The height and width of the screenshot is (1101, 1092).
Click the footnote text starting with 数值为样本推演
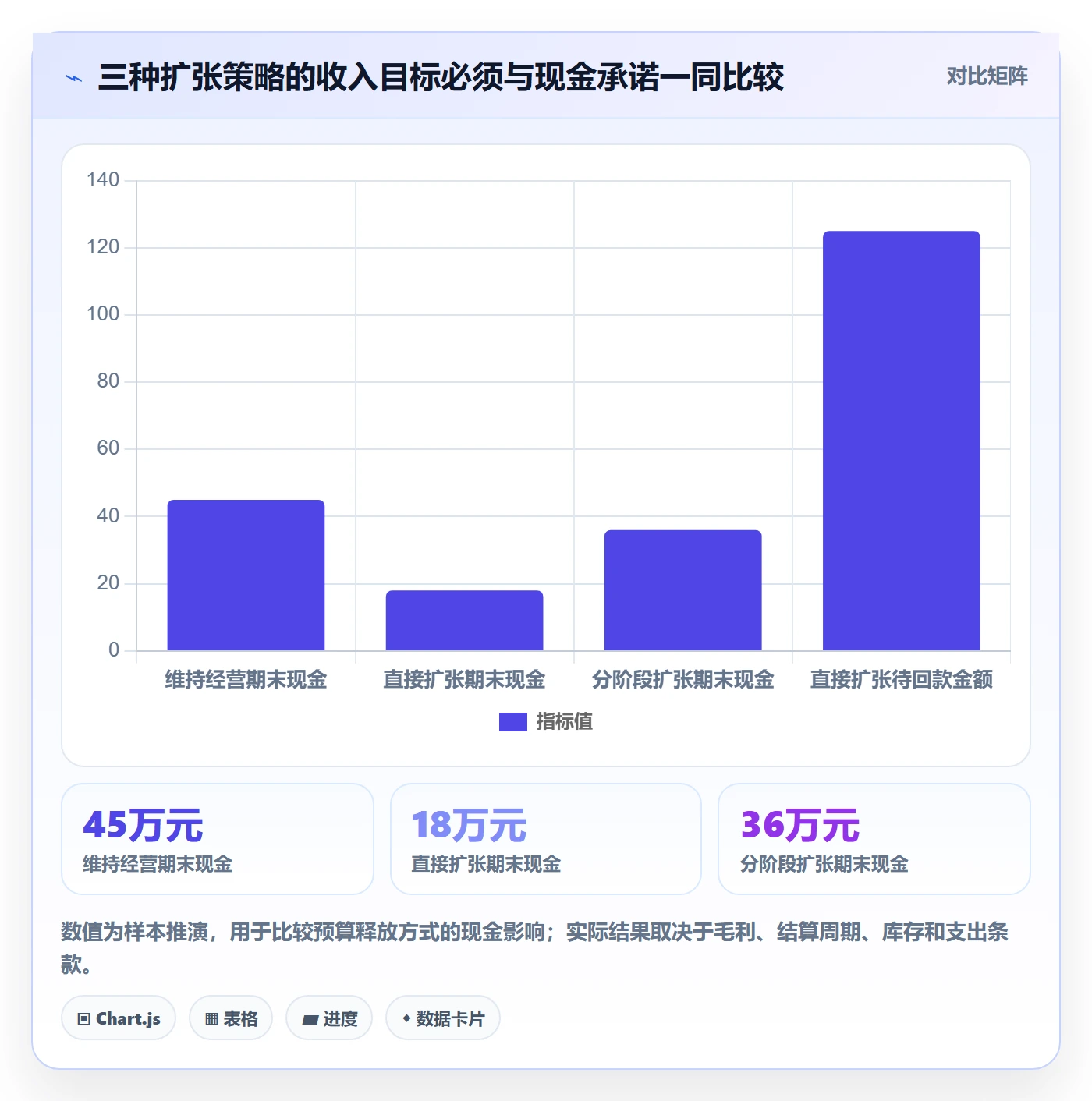click(x=535, y=948)
